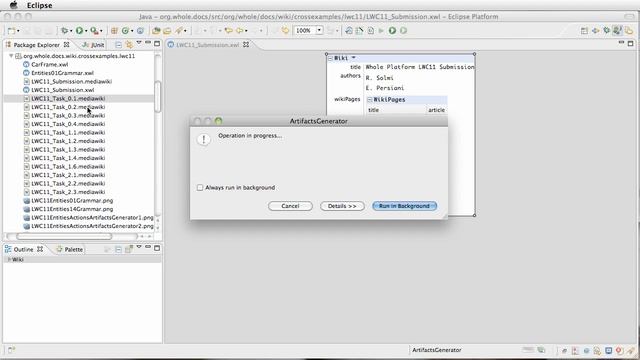Select LWC11_Task_2.3.mediawiki file
The image size is (640, 360).
pyautogui.click(x=68, y=192)
